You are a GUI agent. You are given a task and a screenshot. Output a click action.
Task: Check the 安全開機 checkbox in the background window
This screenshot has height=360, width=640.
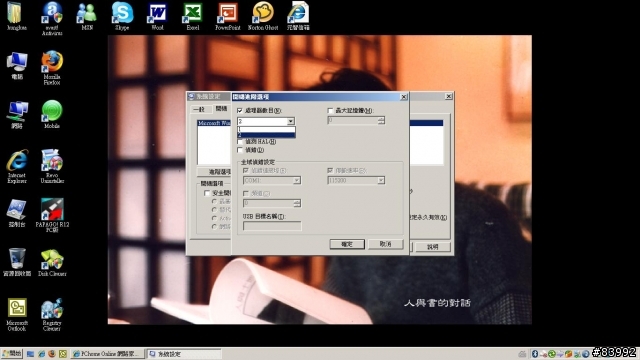[207, 193]
